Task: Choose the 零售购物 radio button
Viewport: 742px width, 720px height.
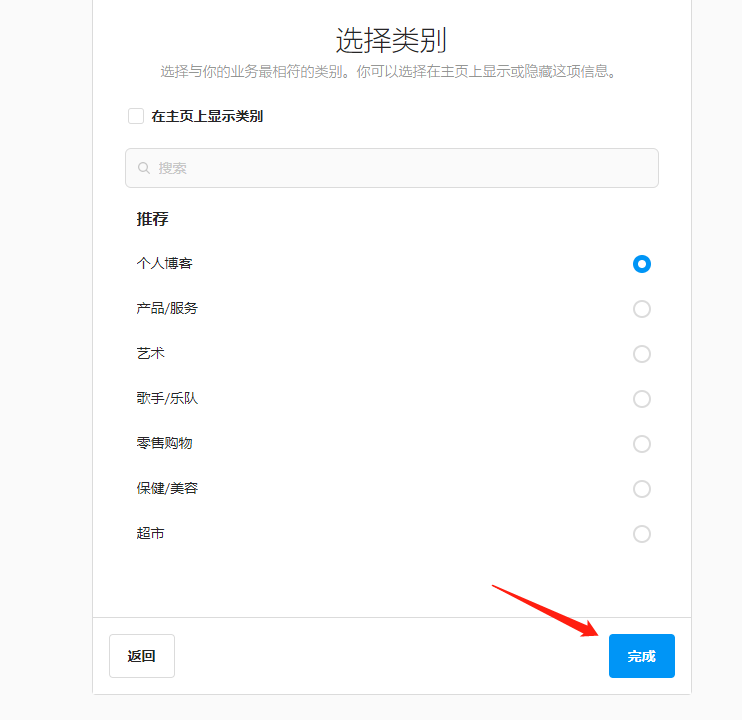Action: (642, 444)
